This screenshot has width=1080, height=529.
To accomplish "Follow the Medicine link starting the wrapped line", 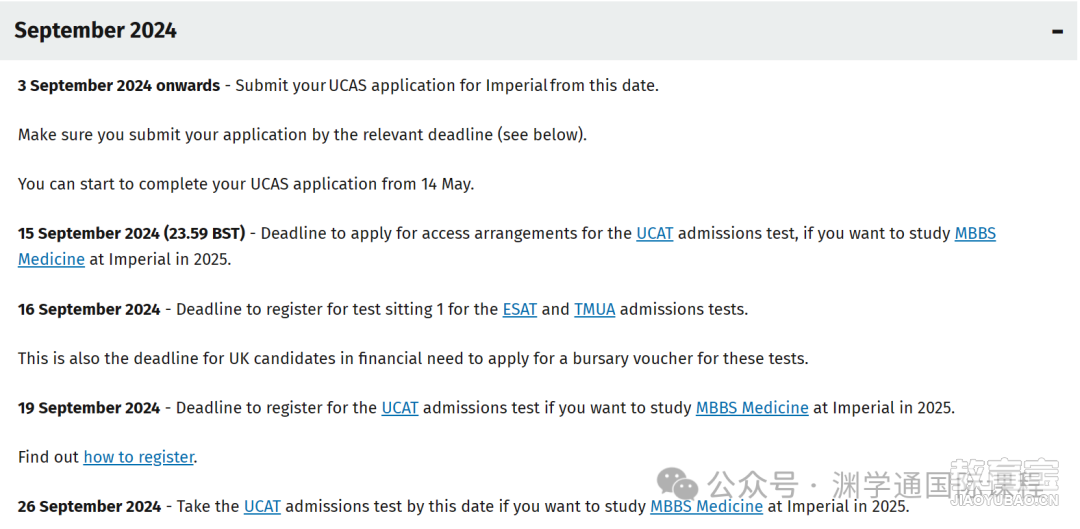I will pos(51,260).
